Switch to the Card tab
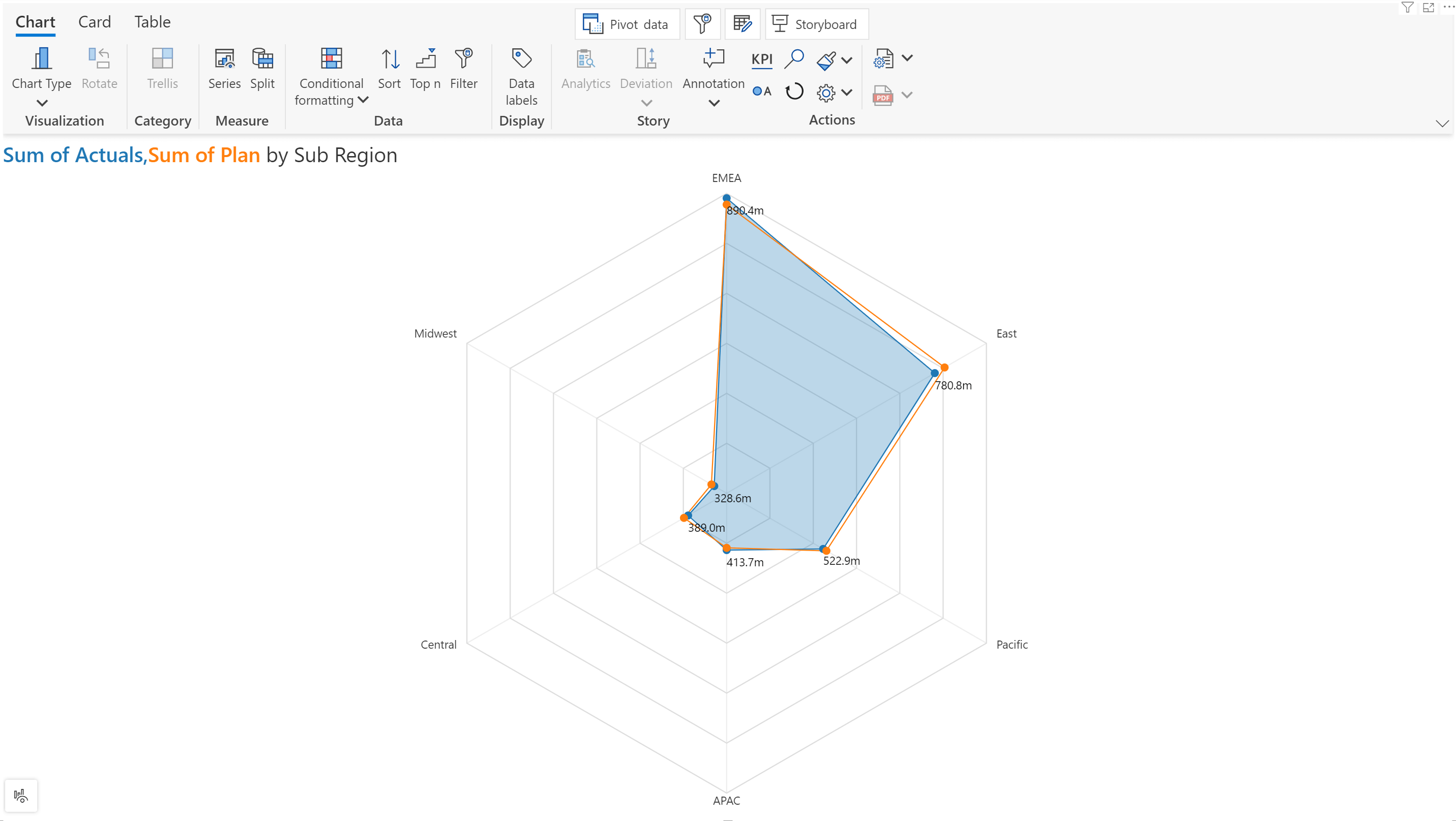Viewport: 1456px width, 821px height. pyautogui.click(x=94, y=20)
